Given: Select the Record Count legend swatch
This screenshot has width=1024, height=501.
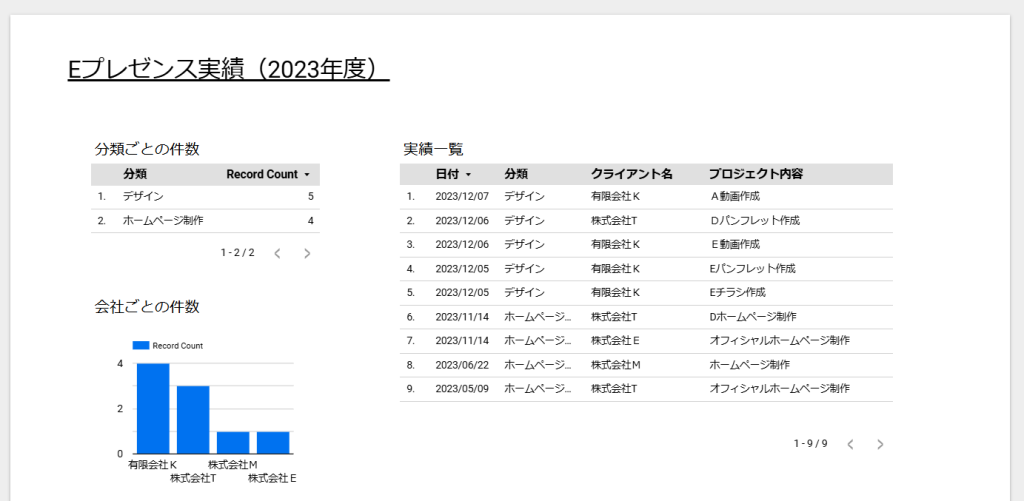Looking at the screenshot, I should coord(141,346).
